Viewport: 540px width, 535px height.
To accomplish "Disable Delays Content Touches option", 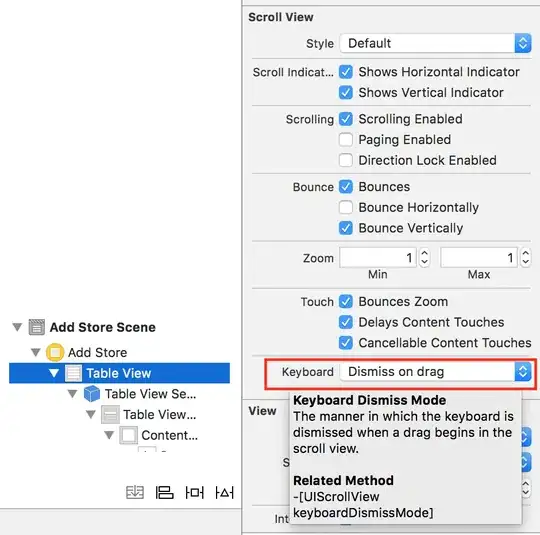I will (x=345, y=322).
